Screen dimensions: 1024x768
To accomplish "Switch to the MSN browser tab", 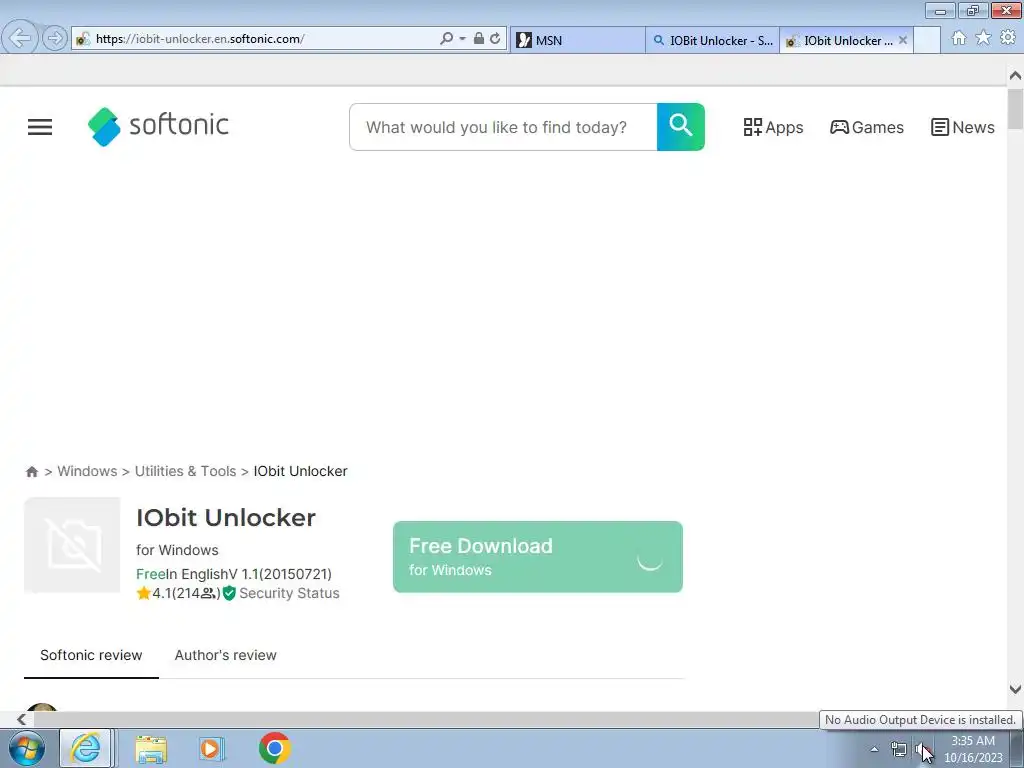I will point(577,40).
